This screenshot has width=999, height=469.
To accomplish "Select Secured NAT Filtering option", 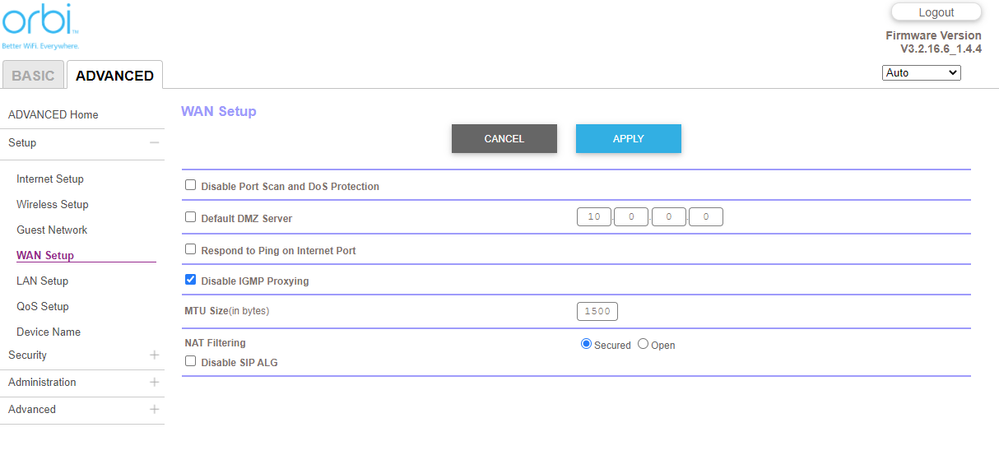I will [x=587, y=344].
